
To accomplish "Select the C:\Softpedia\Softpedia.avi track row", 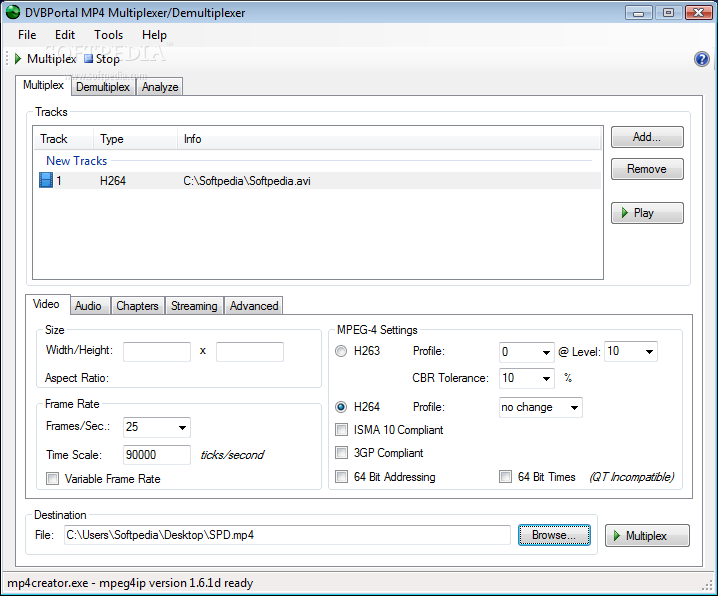I will (318, 181).
